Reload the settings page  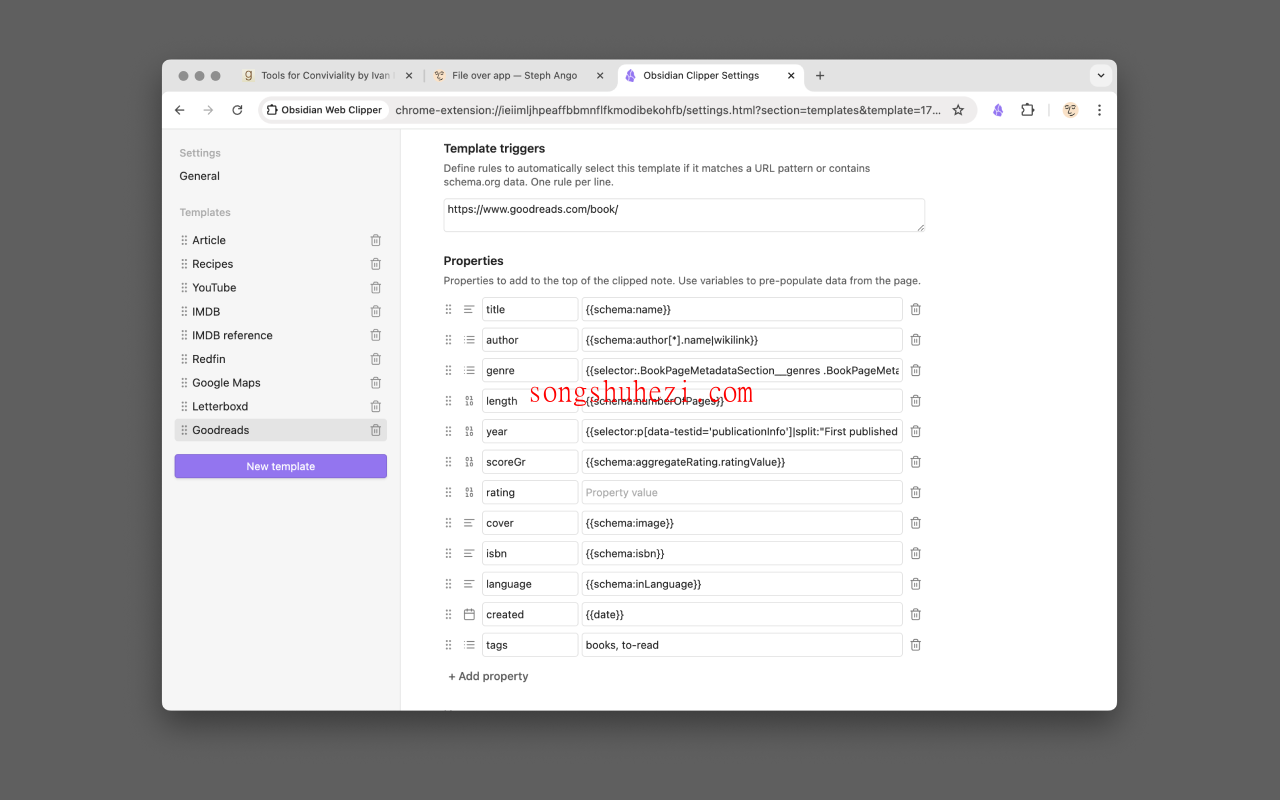click(237, 110)
